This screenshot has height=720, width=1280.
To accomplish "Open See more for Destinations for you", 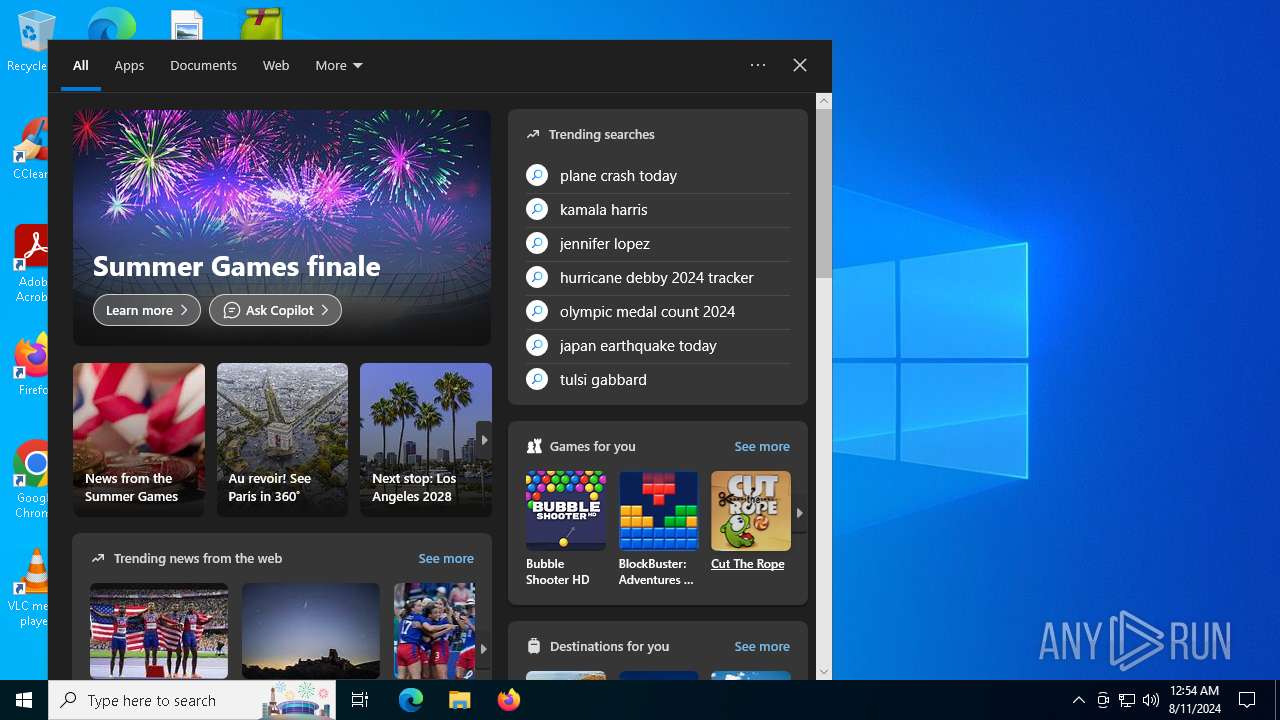I will click(762, 646).
